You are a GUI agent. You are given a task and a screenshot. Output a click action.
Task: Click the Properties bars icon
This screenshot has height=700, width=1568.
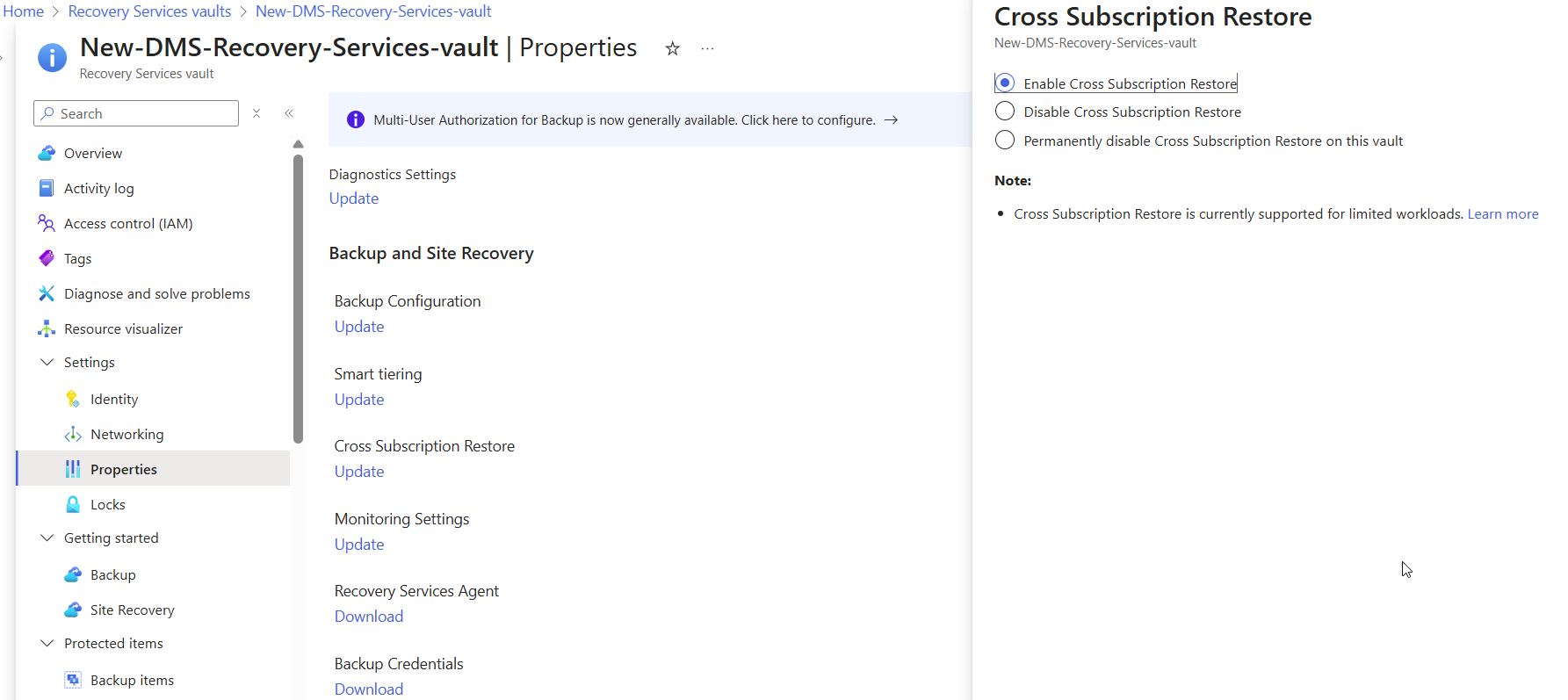click(x=73, y=469)
